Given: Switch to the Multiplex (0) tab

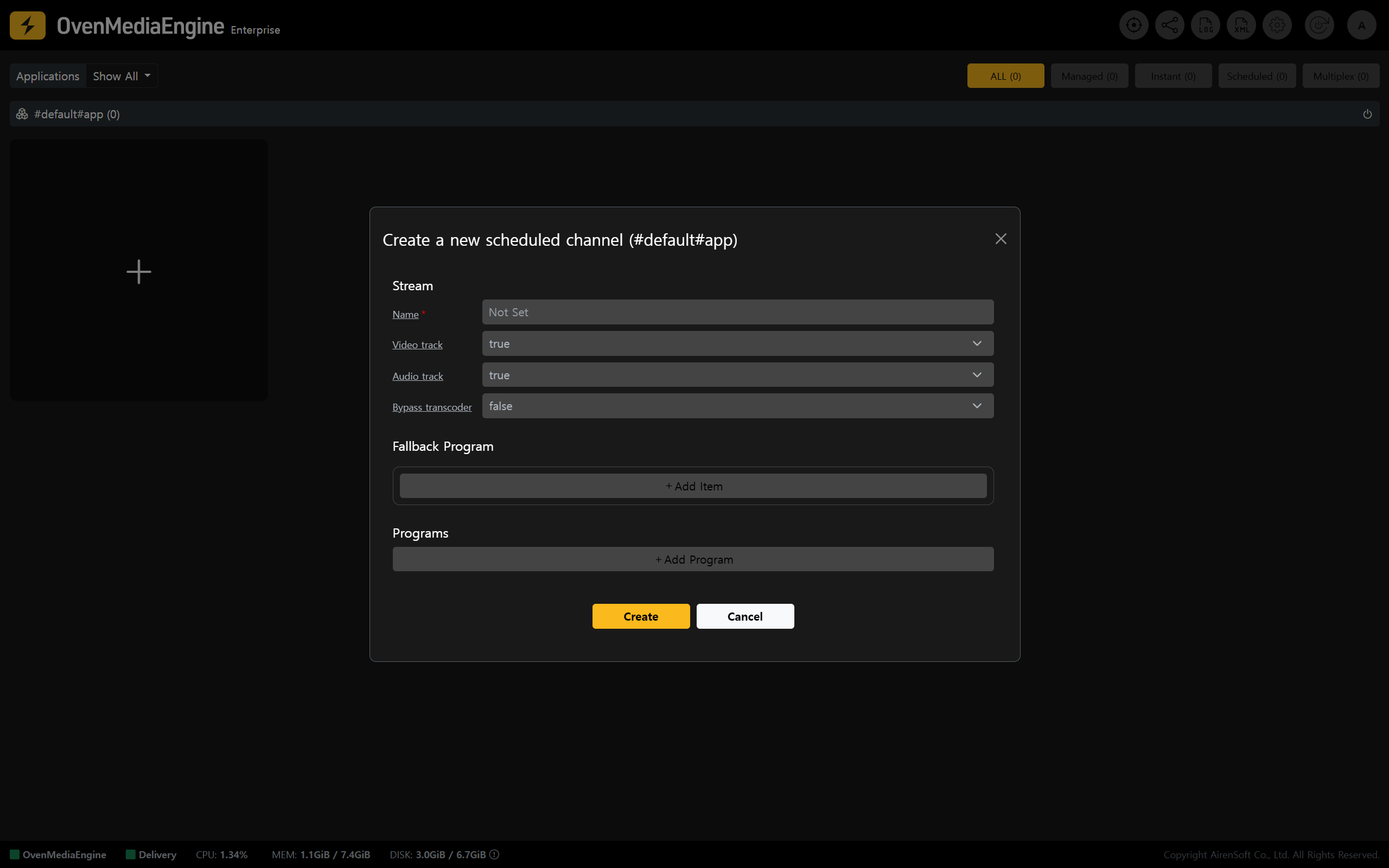Looking at the screenshot, I should (1341, 76).
